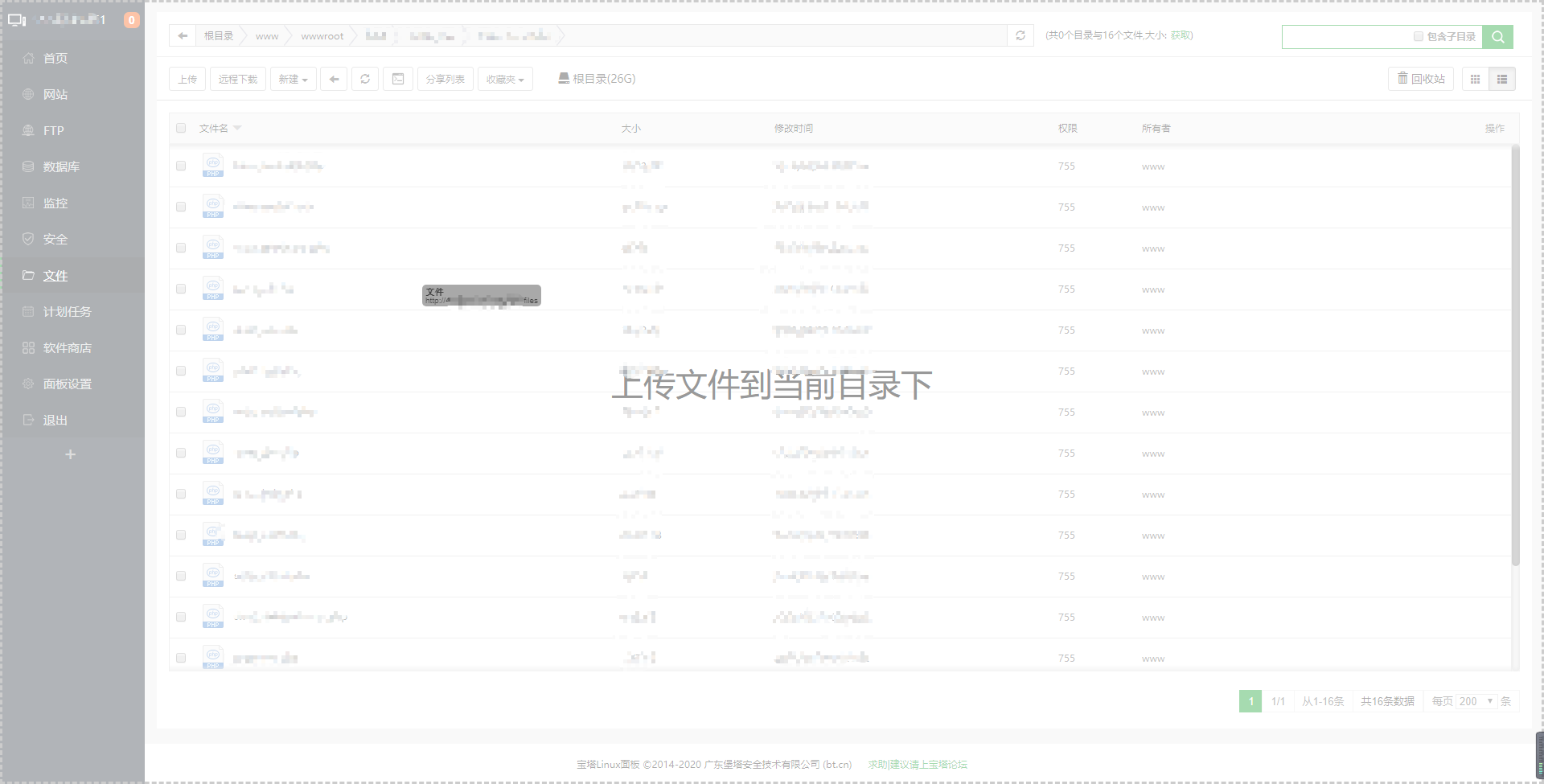The image size is (1544, 784).
Task: Expand the 新建 dropdown
Action: (x=294, y=79)
